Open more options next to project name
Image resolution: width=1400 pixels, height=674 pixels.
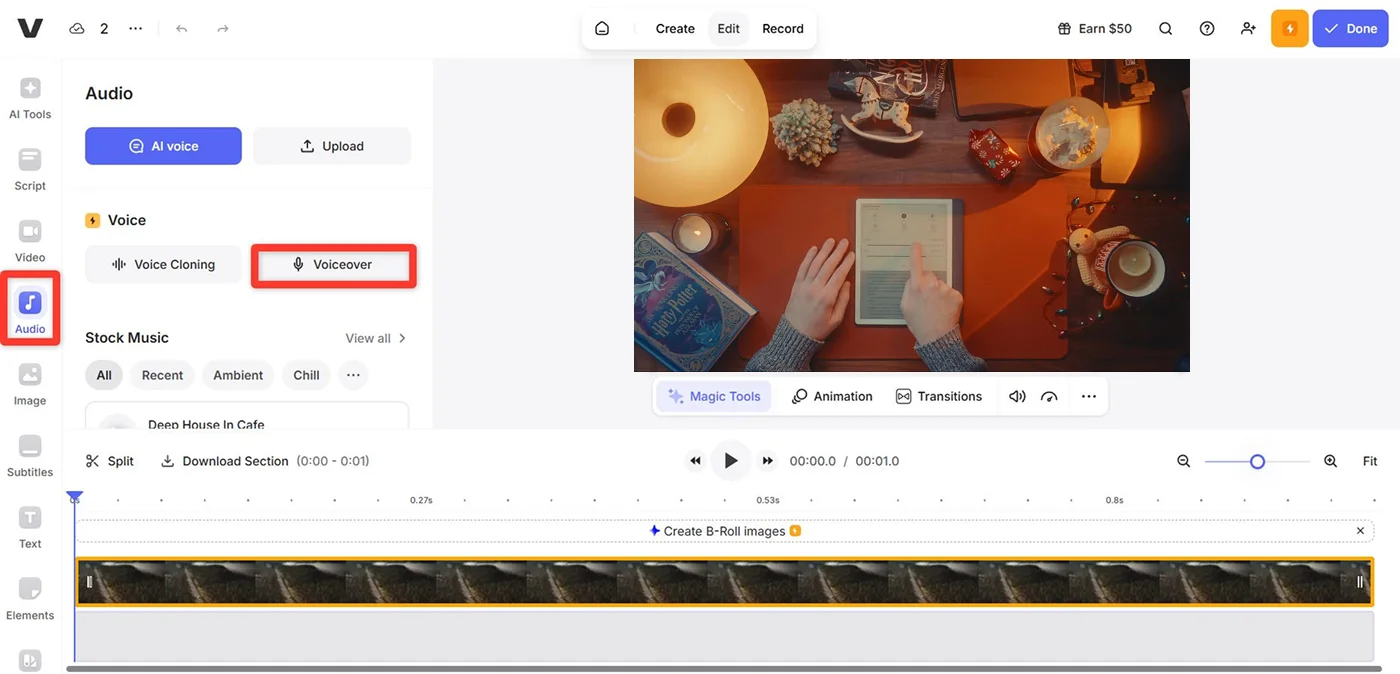136,29
